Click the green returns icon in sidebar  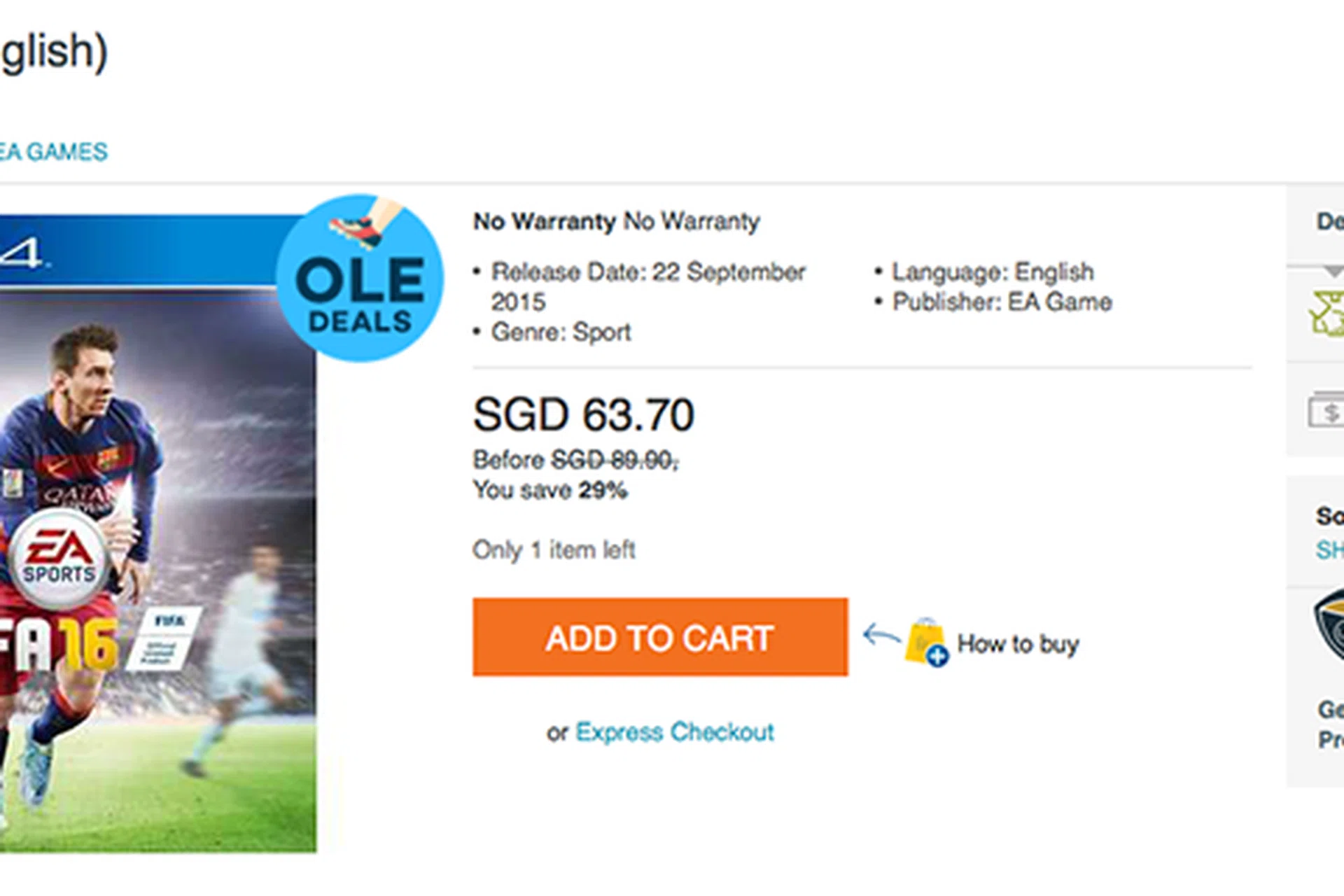pos(1328,314)
